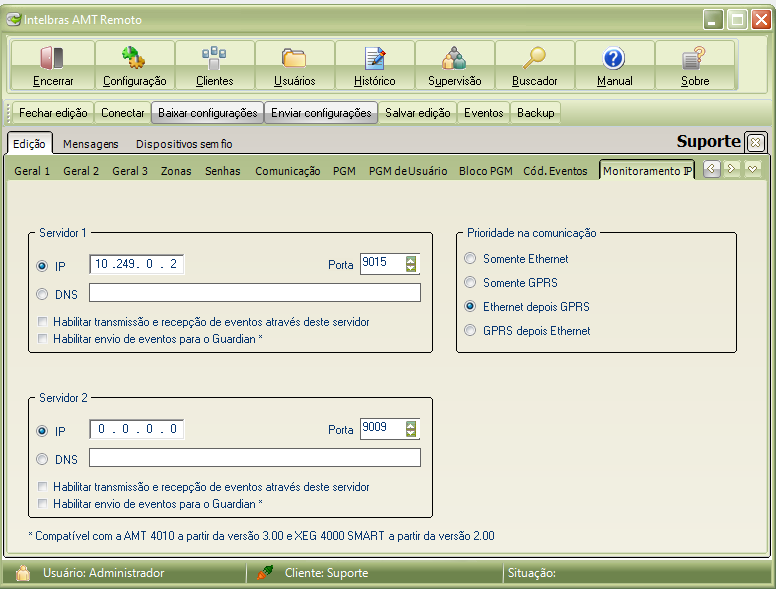Choose Somente Ethernet priority
Screen dimensions: 776x592
[x=470, y=258]
